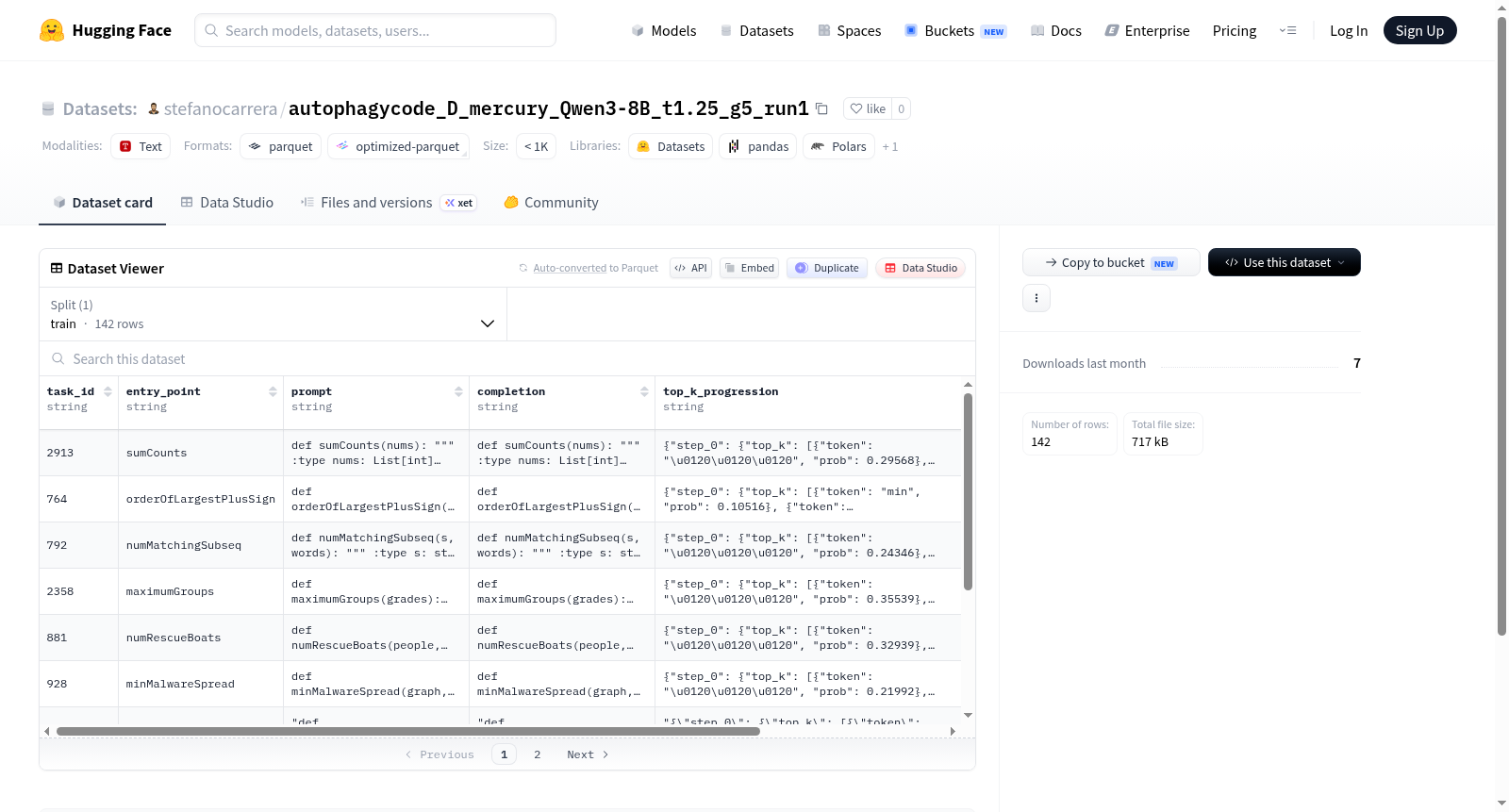Go to page 2 of results
Viewport: 1509px width, 812px height.
(x=538, y=754)
